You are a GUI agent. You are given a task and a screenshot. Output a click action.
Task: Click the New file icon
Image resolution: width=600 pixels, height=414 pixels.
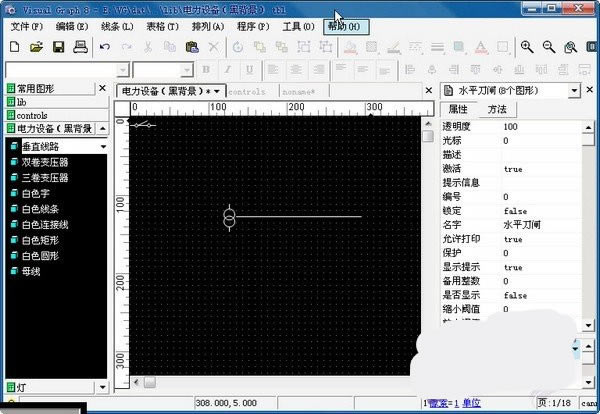pyautogui.click(x=15, y=47)
